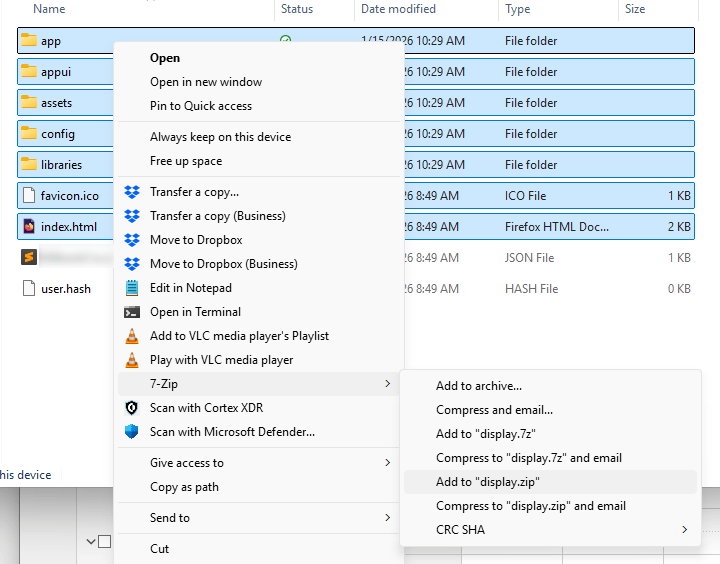Choose Add to "display.zip"
Viewport: 720px width, 564px height.
coord(488,482)
